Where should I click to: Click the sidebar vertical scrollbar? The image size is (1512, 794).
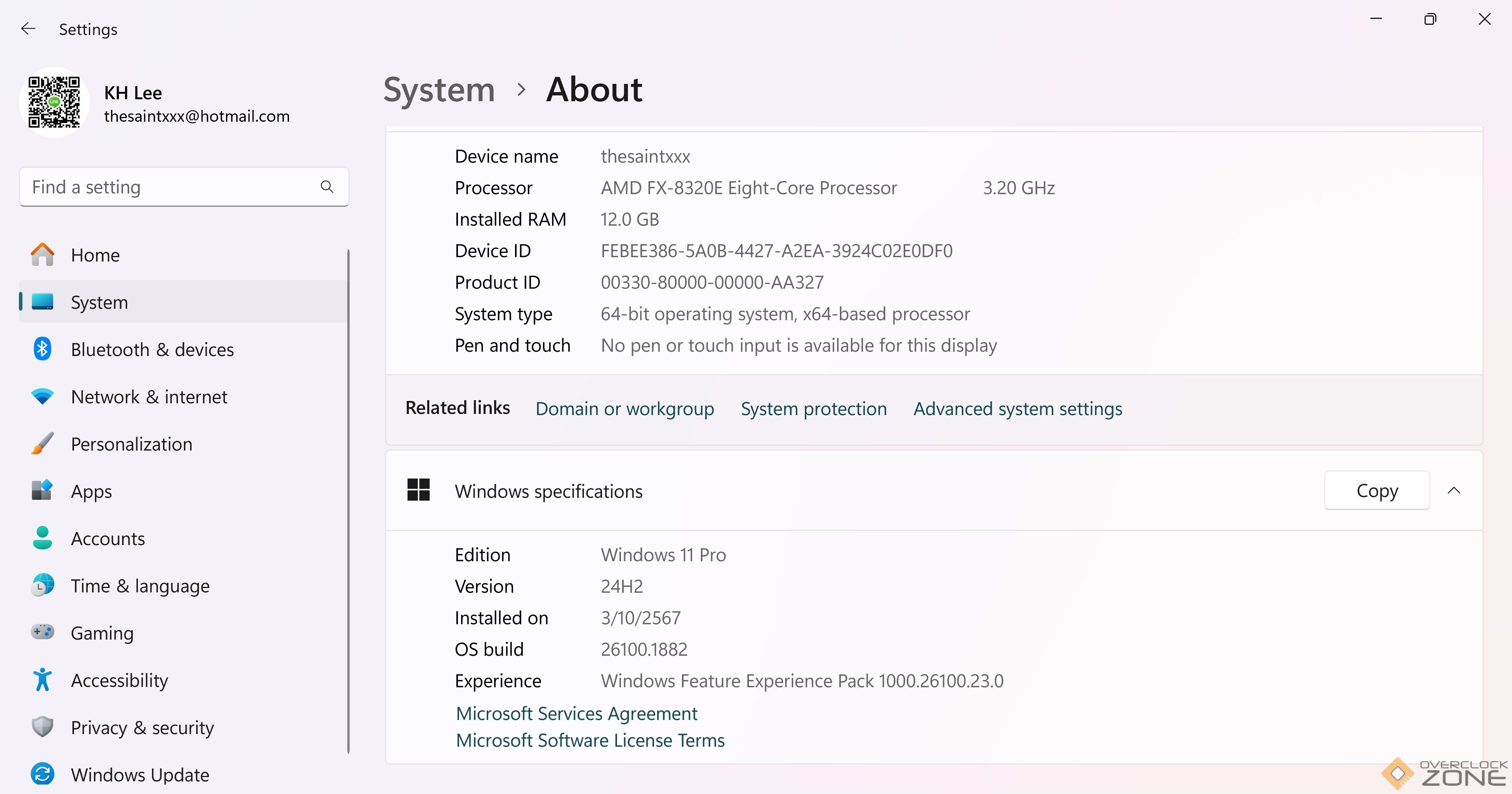(348, 501)
